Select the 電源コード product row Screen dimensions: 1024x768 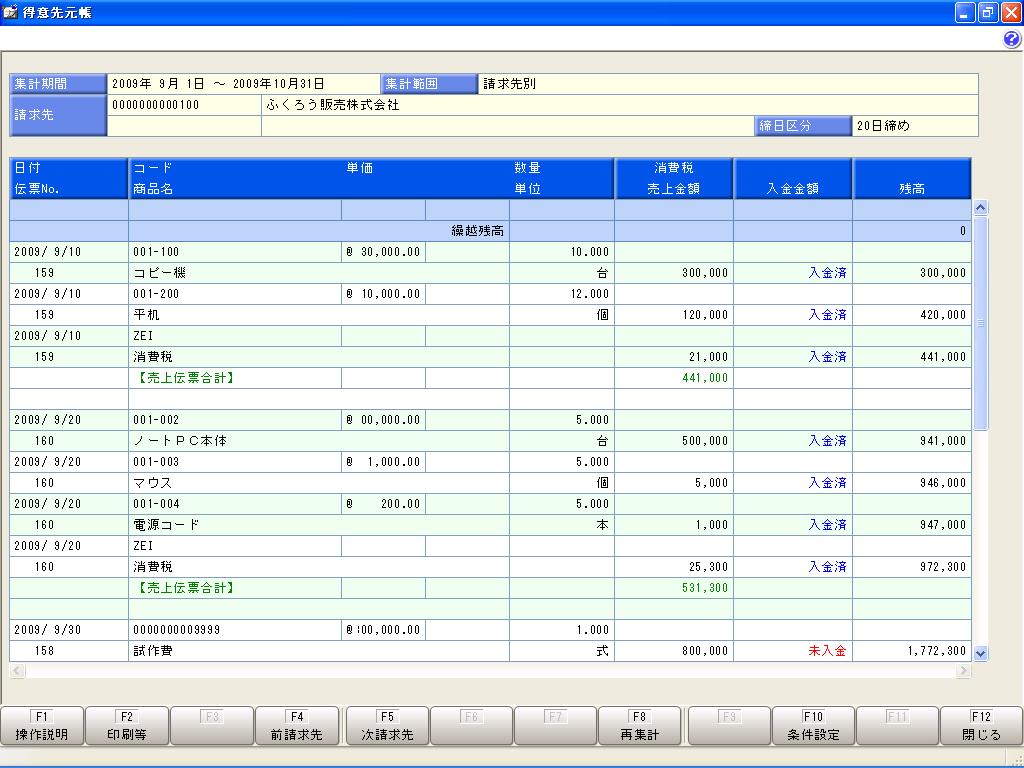tap(319, 524)
